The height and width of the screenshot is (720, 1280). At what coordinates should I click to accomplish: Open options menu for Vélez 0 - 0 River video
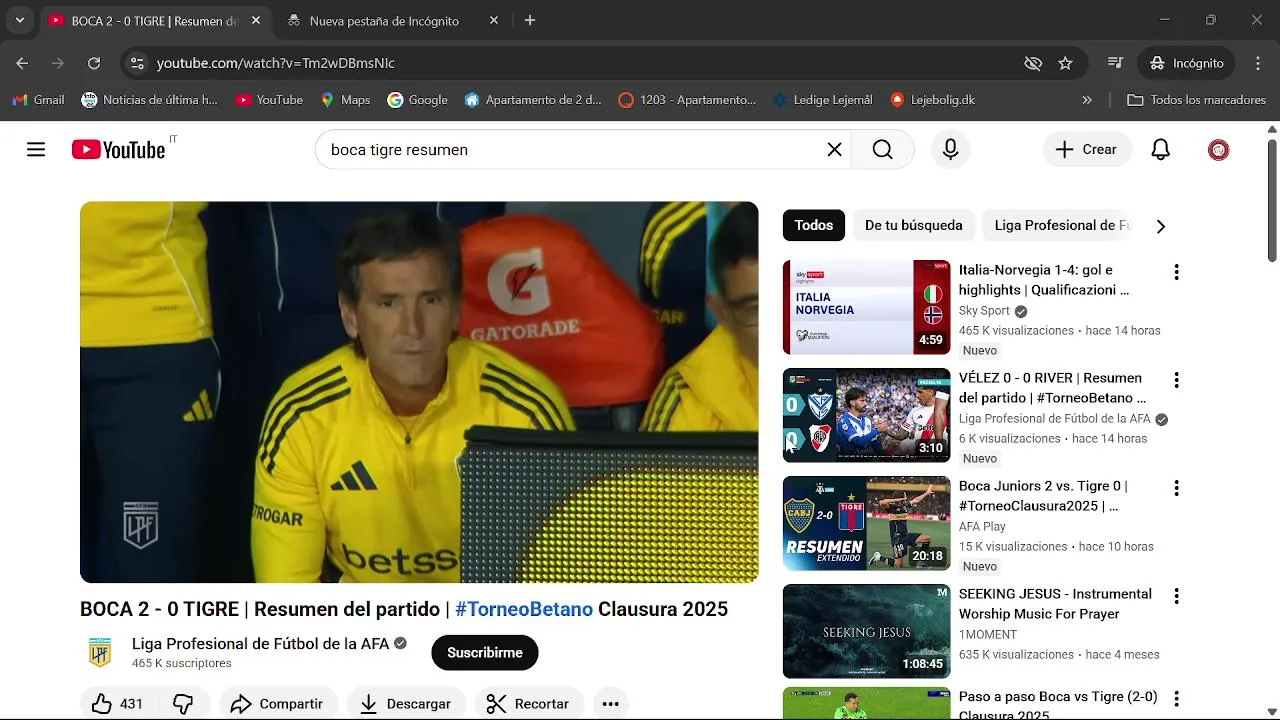[1176, 380]
